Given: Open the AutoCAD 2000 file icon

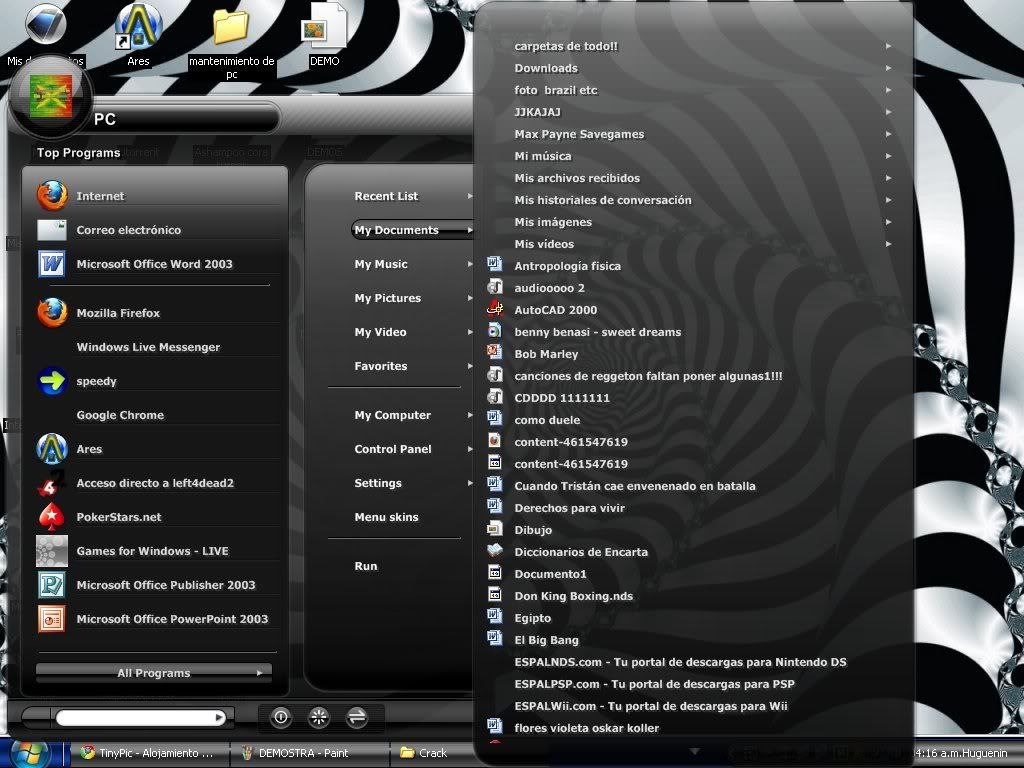Looking at the screenshot, I should click(495, 310).
